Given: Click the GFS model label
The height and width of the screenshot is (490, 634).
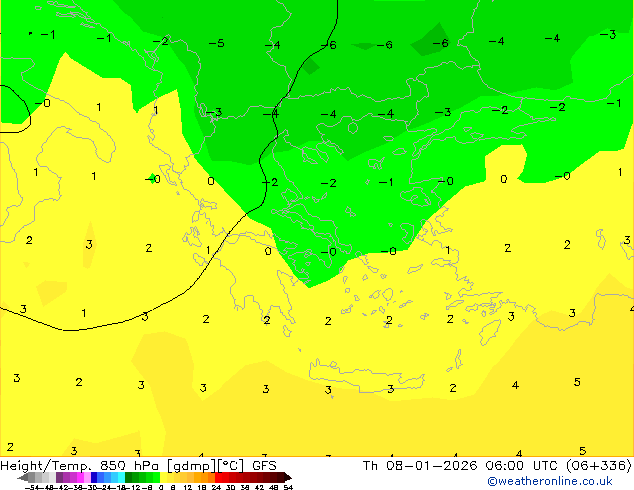Looking at the screenshot, I should click(264, 466).
